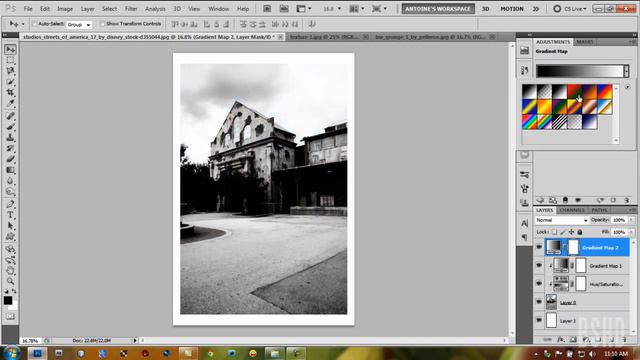Select the Dodge tool
The height and width of the screenshot is (360, 640).
[x=10, y=191]
